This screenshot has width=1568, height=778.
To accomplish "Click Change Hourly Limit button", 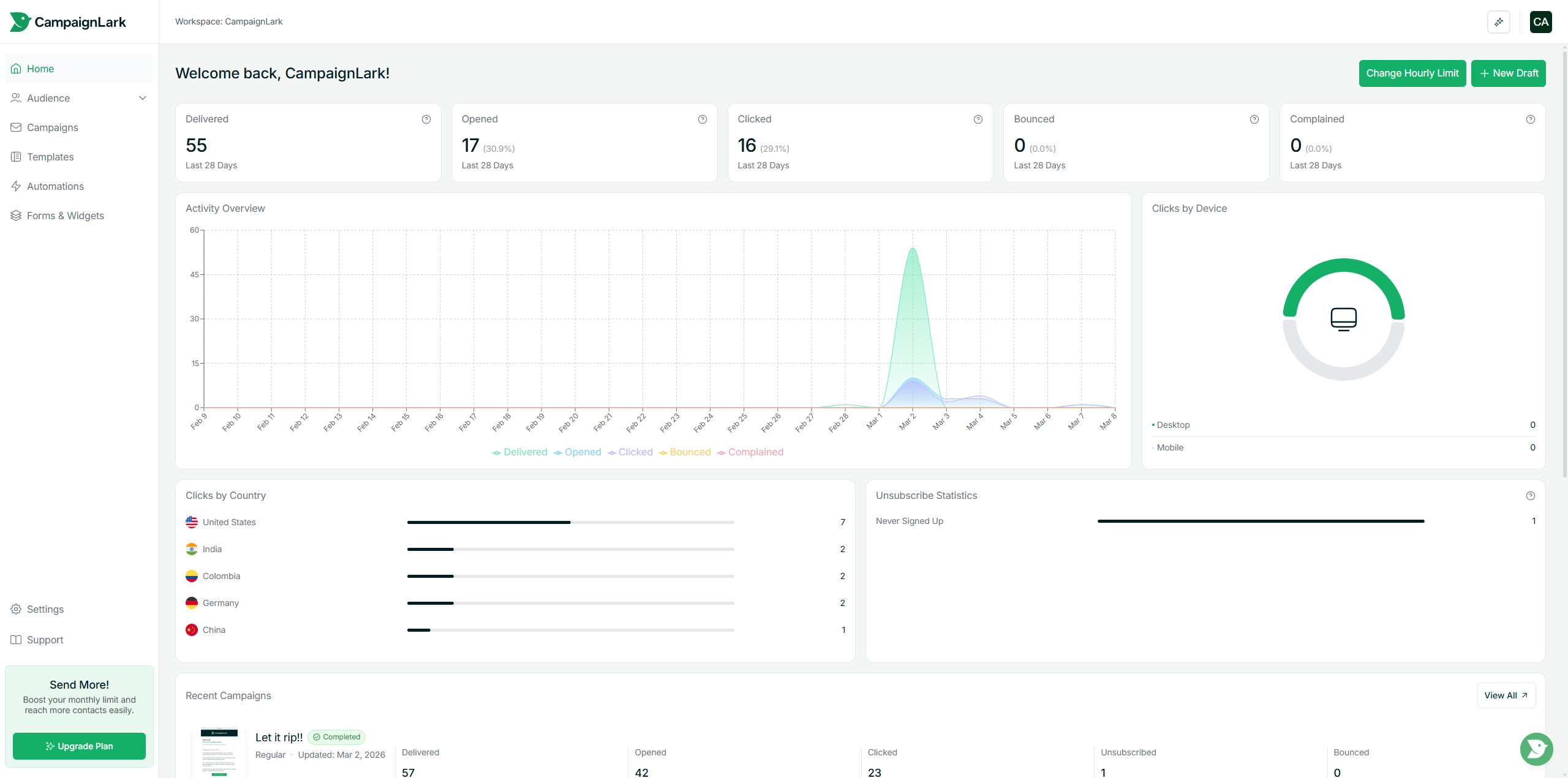I will 1412,73.
